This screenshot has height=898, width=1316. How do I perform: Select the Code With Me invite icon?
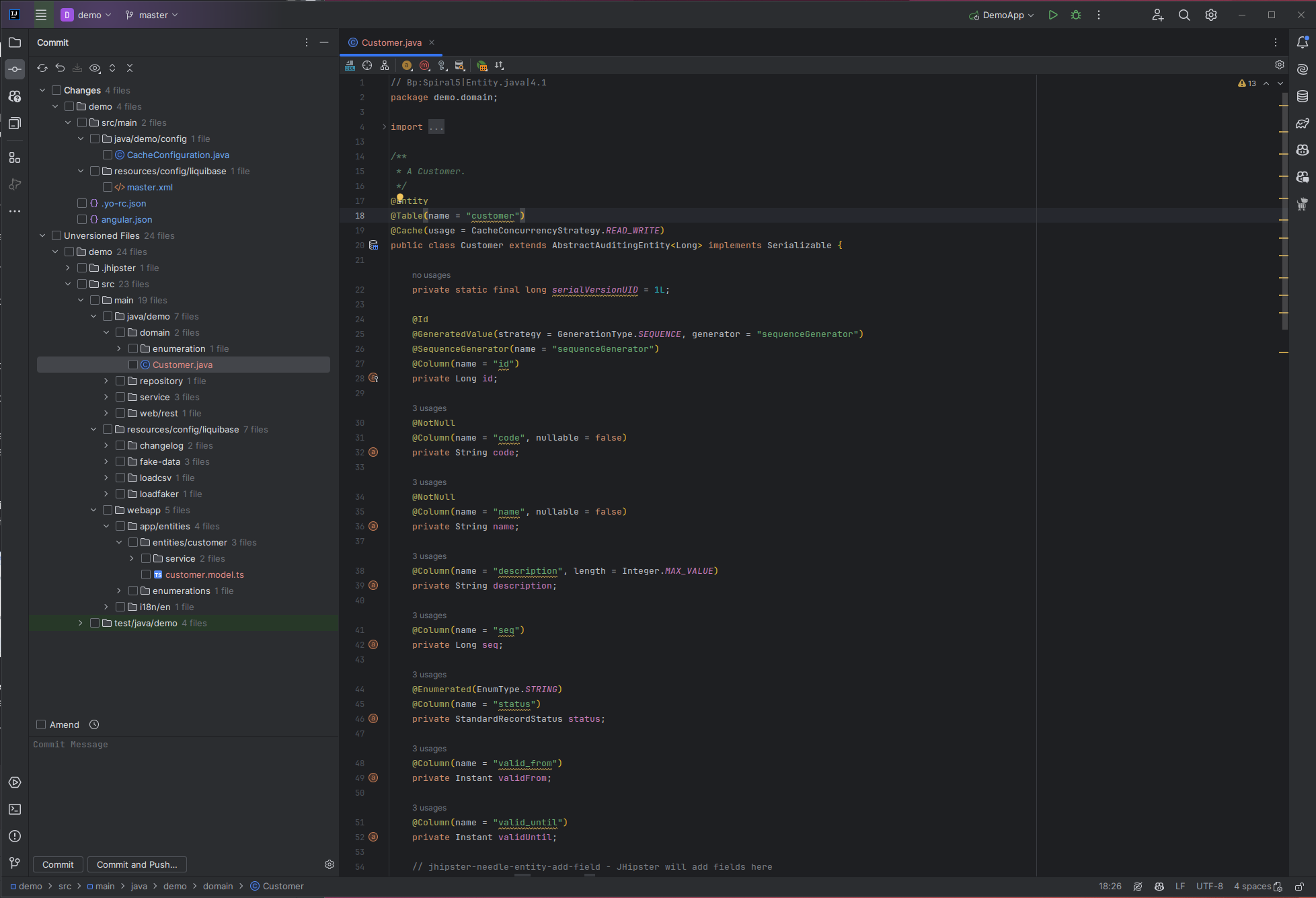pos(1157,14)
